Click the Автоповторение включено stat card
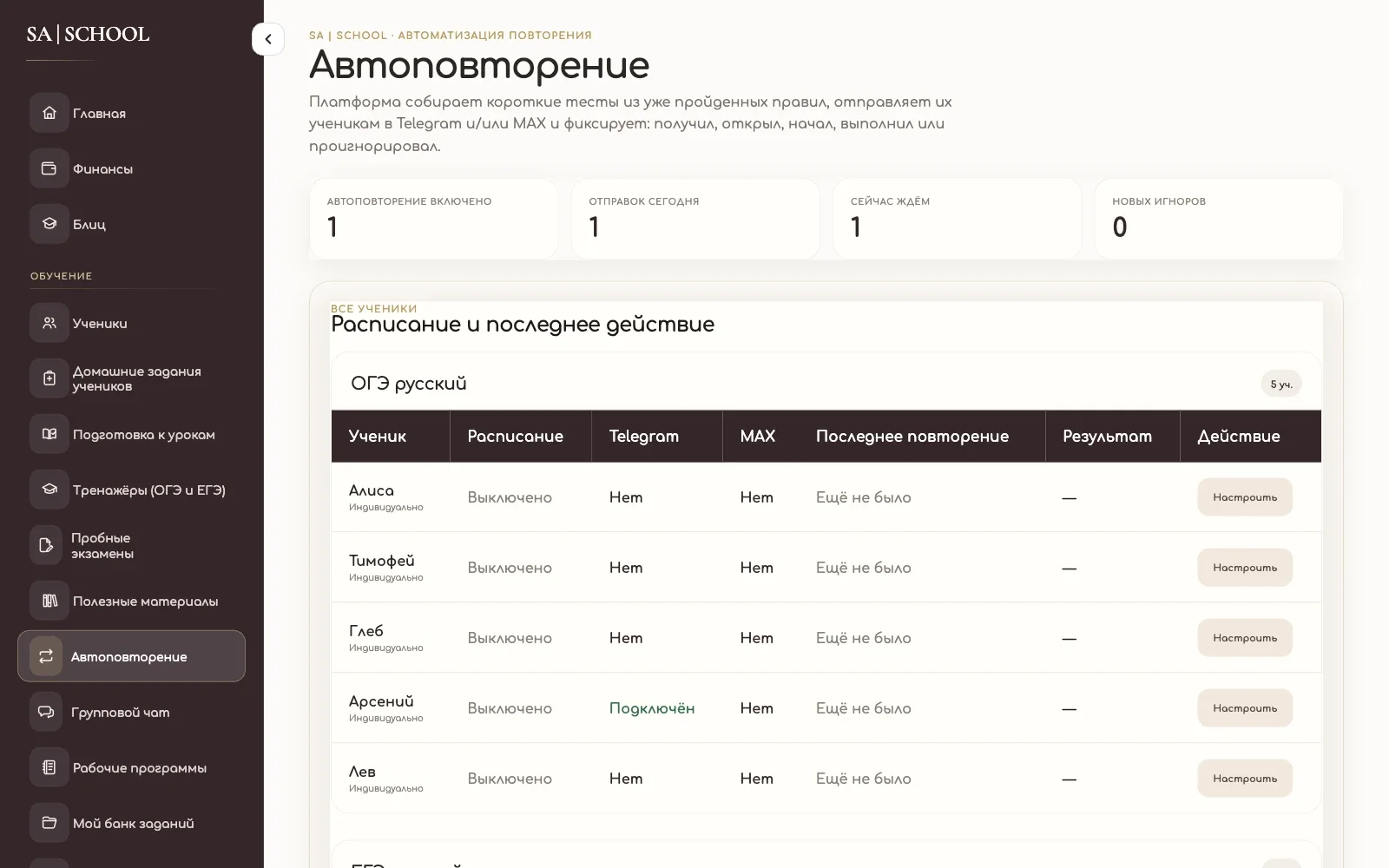Image resolution: width=1389 pixels, height=868 pixels. (434, 219)
